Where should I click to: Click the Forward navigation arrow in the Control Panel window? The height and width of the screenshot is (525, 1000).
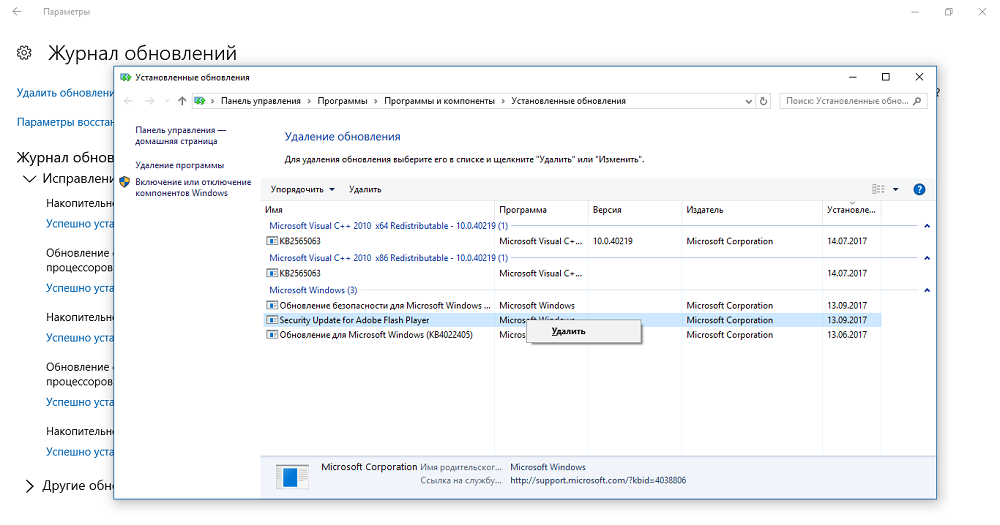(x=150, y=101)
